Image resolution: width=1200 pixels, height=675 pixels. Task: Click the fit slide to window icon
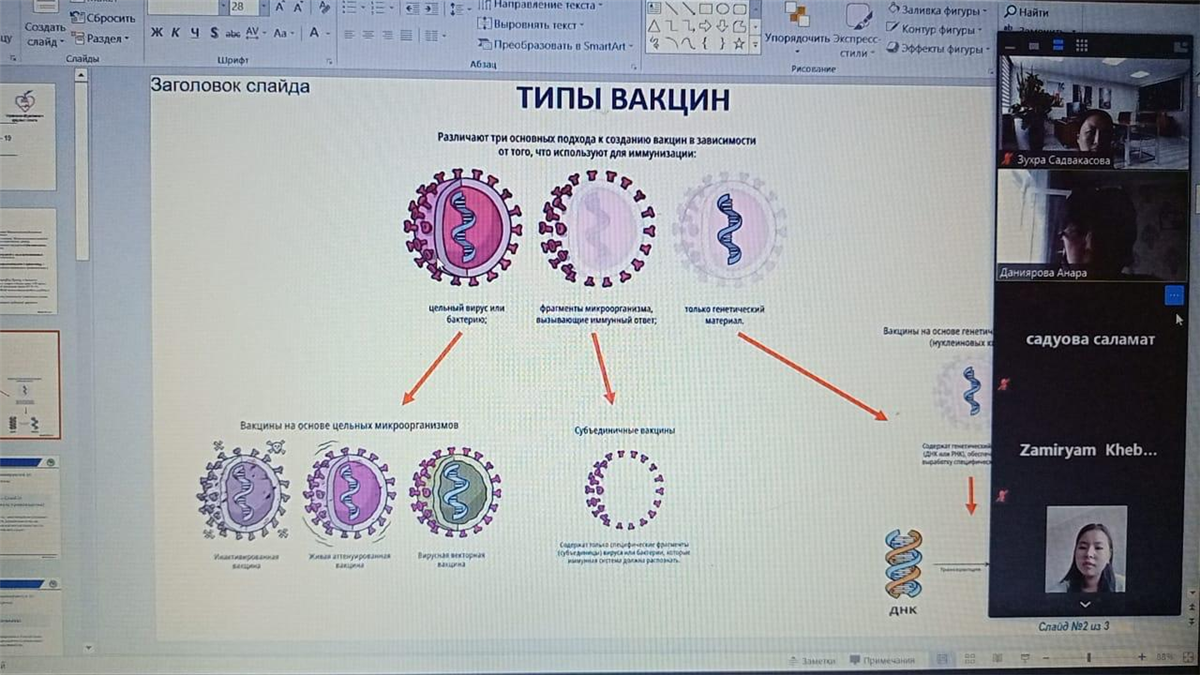(1187, 657)
